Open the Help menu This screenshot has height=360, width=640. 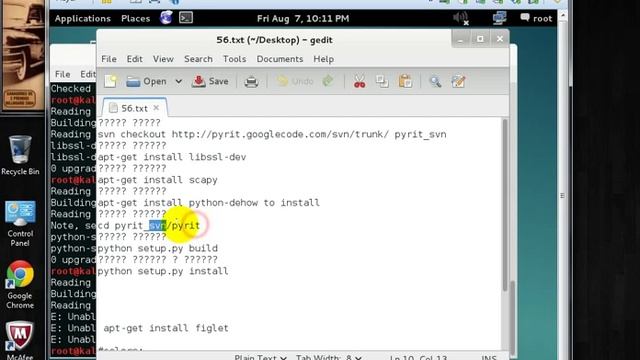(x=323, y=59)
